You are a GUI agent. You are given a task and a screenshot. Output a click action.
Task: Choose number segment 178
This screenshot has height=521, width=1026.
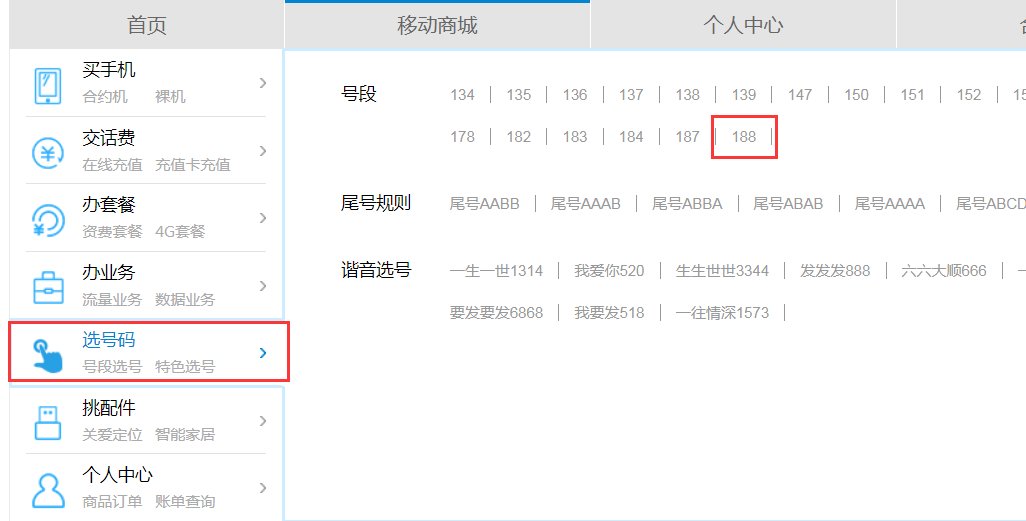[x=462, y=137]
